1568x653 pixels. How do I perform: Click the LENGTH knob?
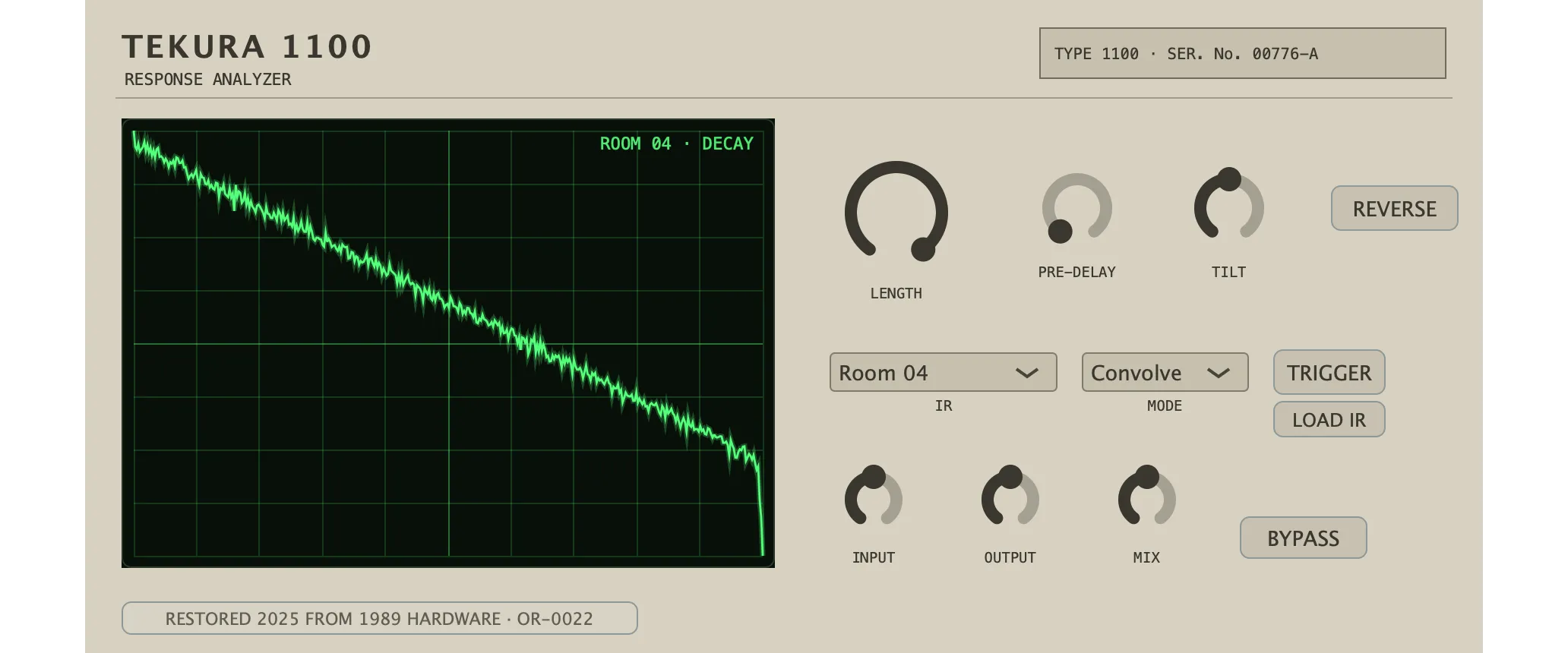[896, 212]
